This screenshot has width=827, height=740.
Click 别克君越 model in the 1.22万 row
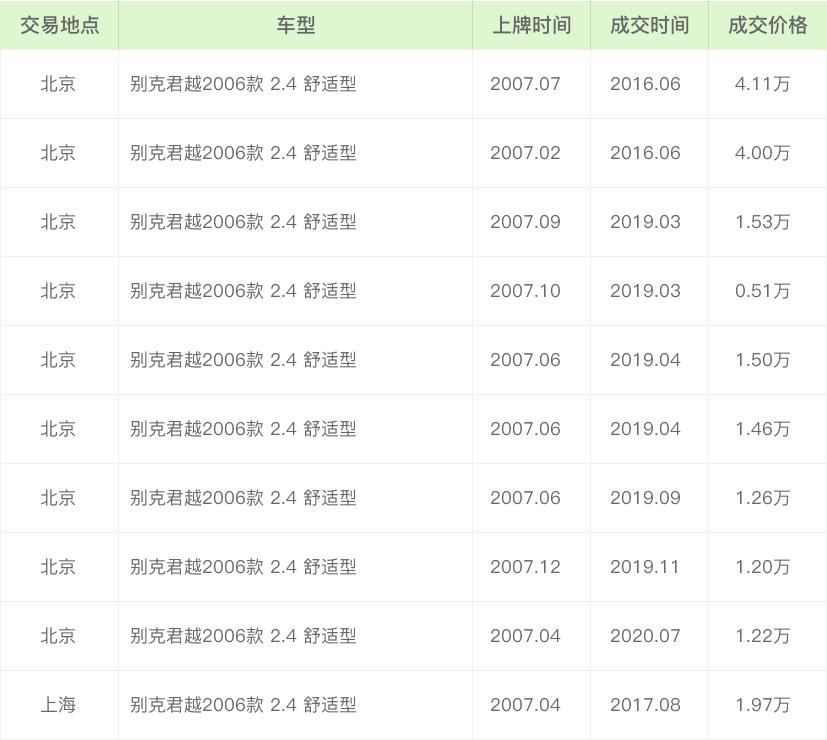pos(243,637)
